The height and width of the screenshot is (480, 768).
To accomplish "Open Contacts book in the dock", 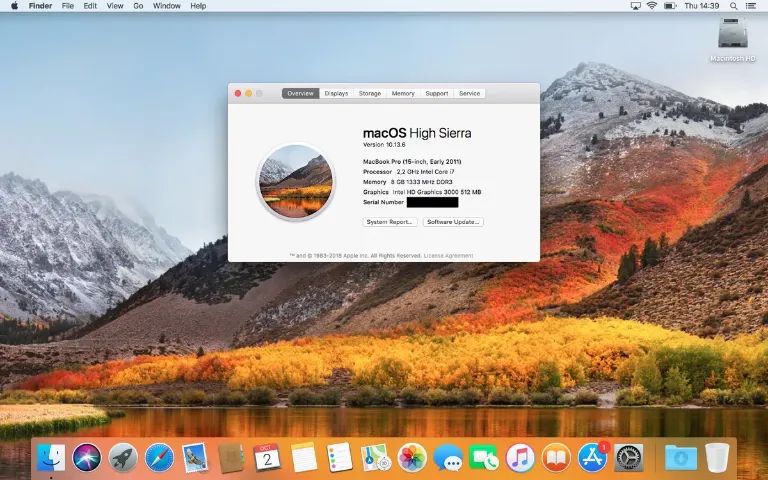I will [x=231, y=457].
